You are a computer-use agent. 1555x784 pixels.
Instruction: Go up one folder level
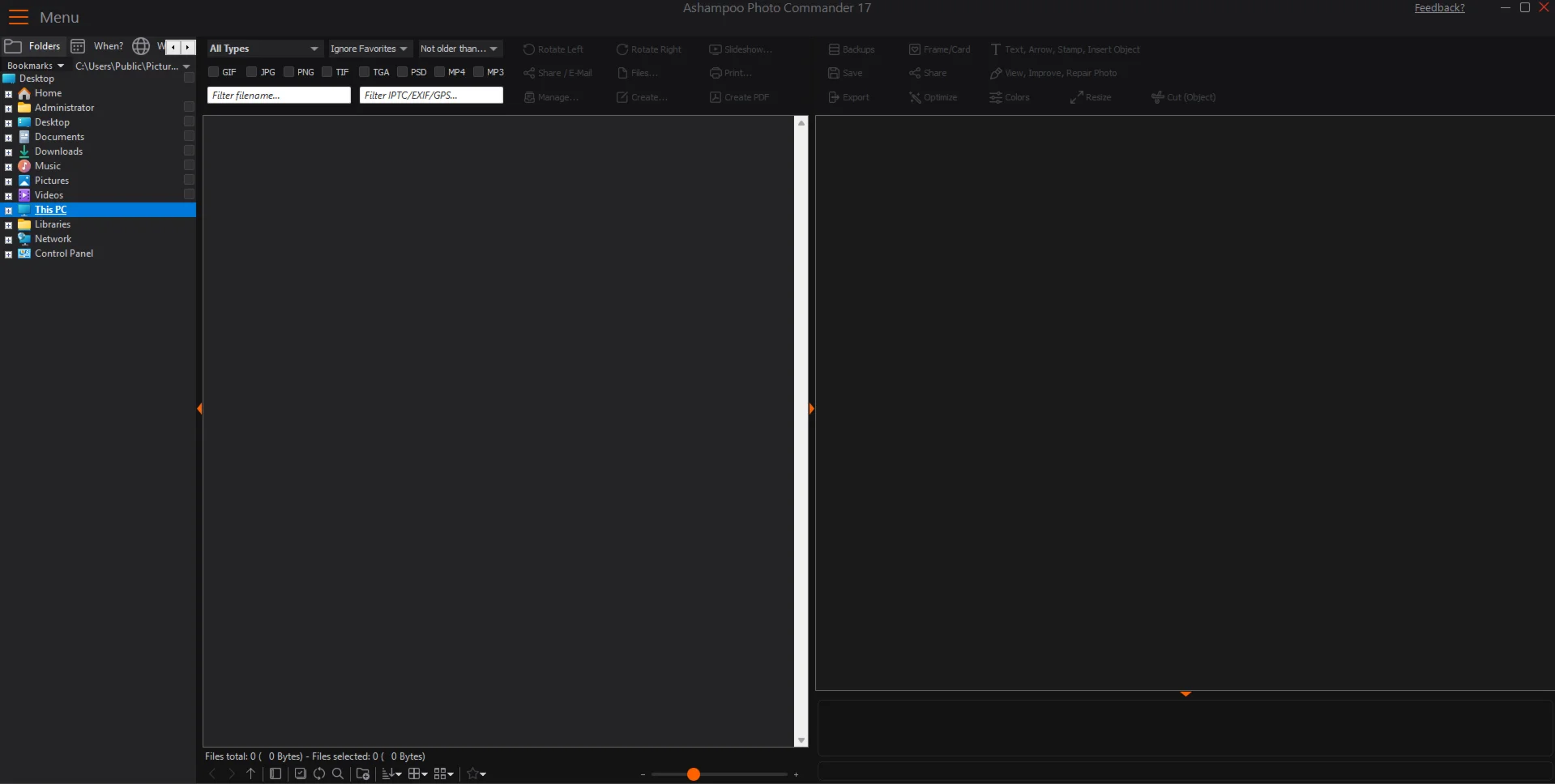tap(251, 773)
